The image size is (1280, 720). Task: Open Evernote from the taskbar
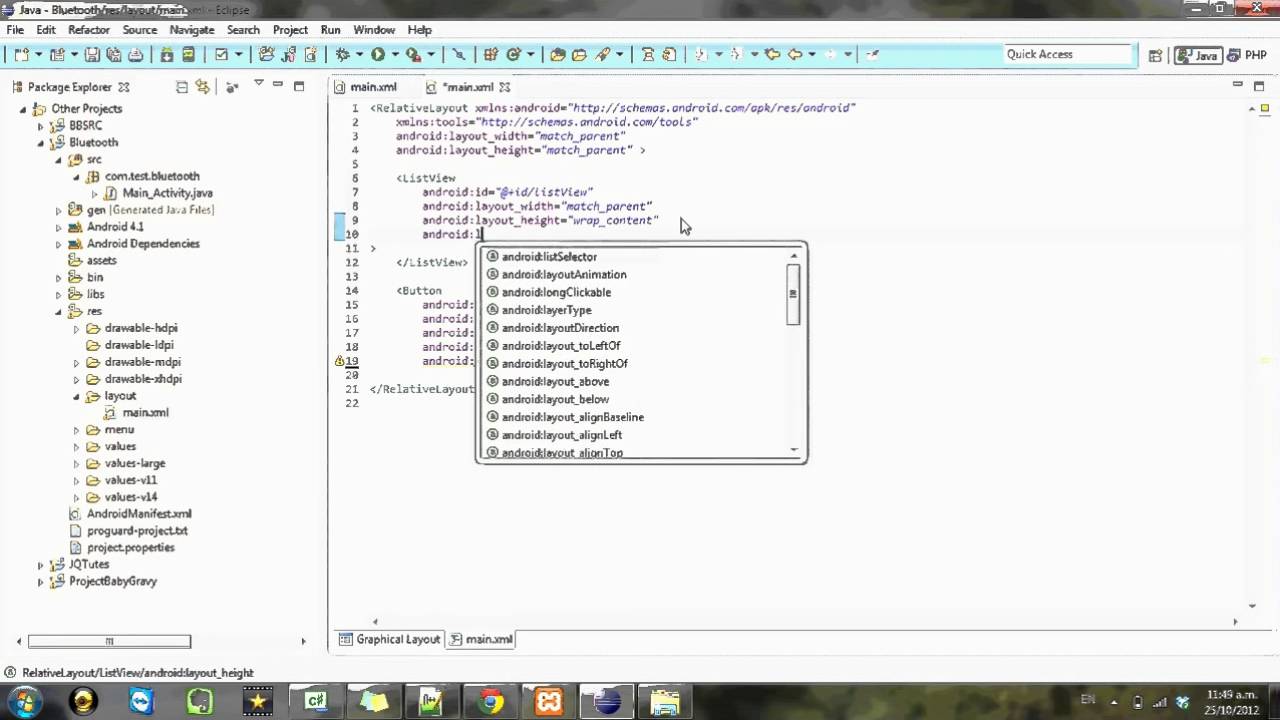(x=200, y=702)
